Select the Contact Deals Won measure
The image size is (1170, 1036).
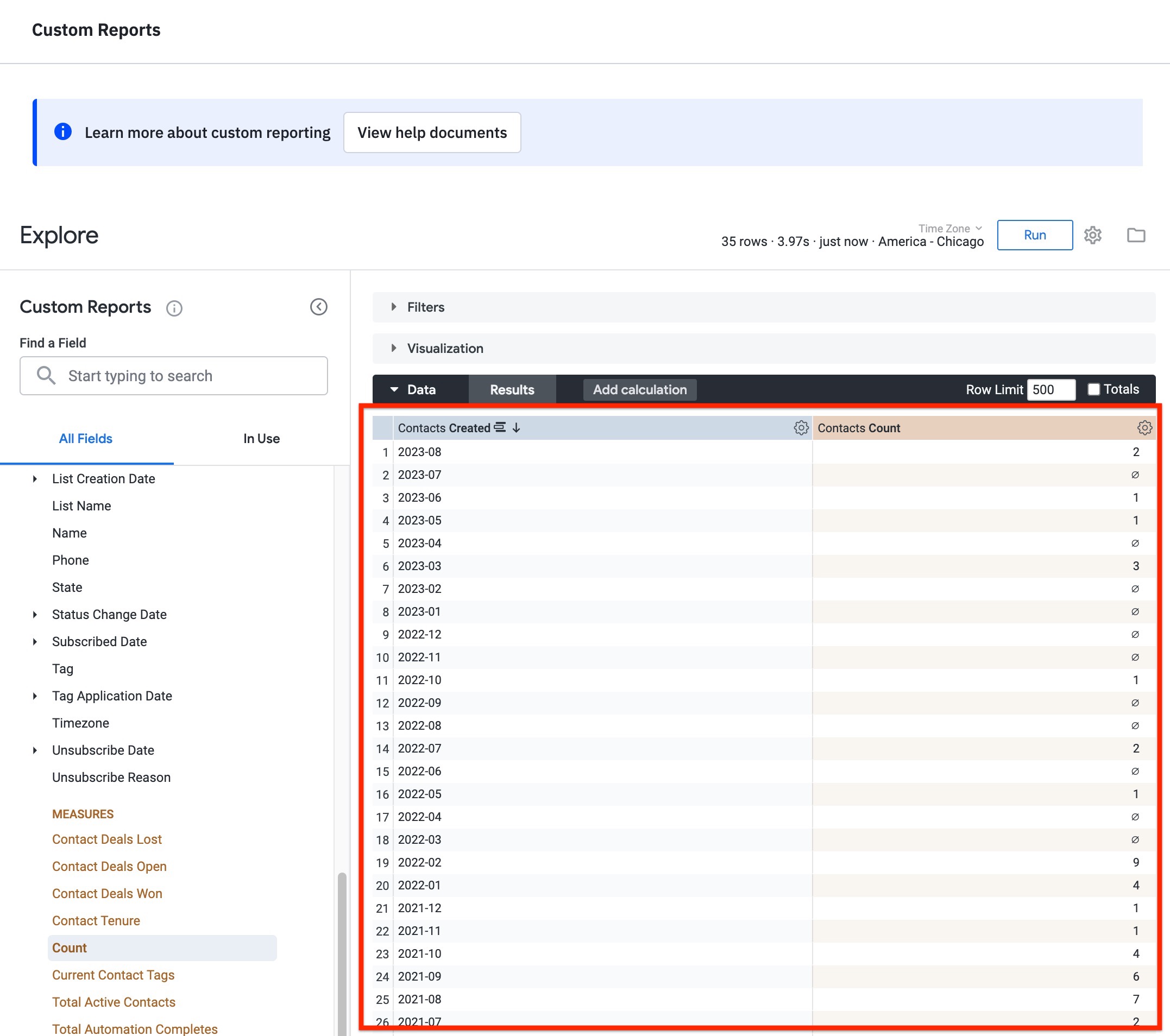[x=107, y=894]
